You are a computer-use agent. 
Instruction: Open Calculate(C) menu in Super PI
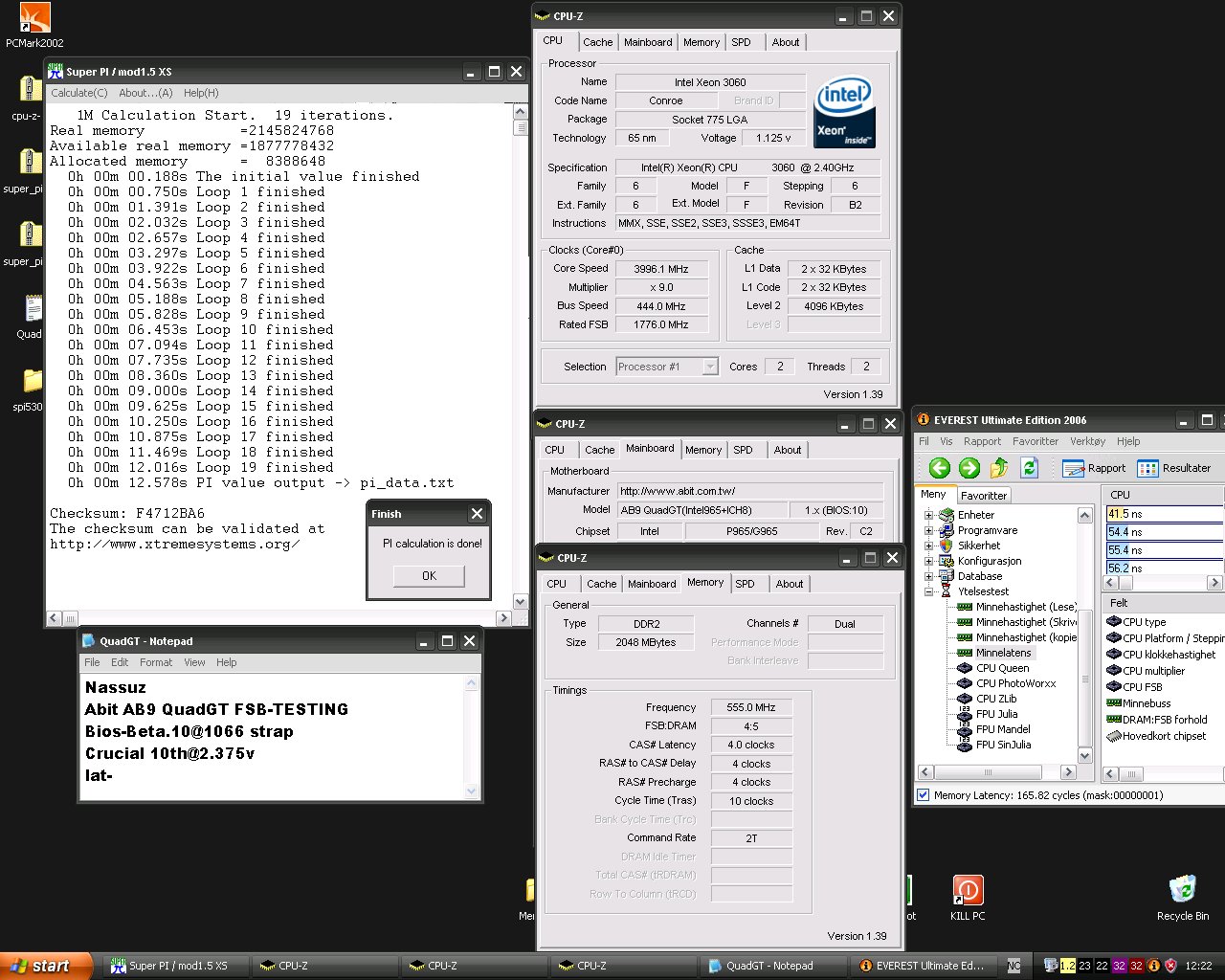78,93
